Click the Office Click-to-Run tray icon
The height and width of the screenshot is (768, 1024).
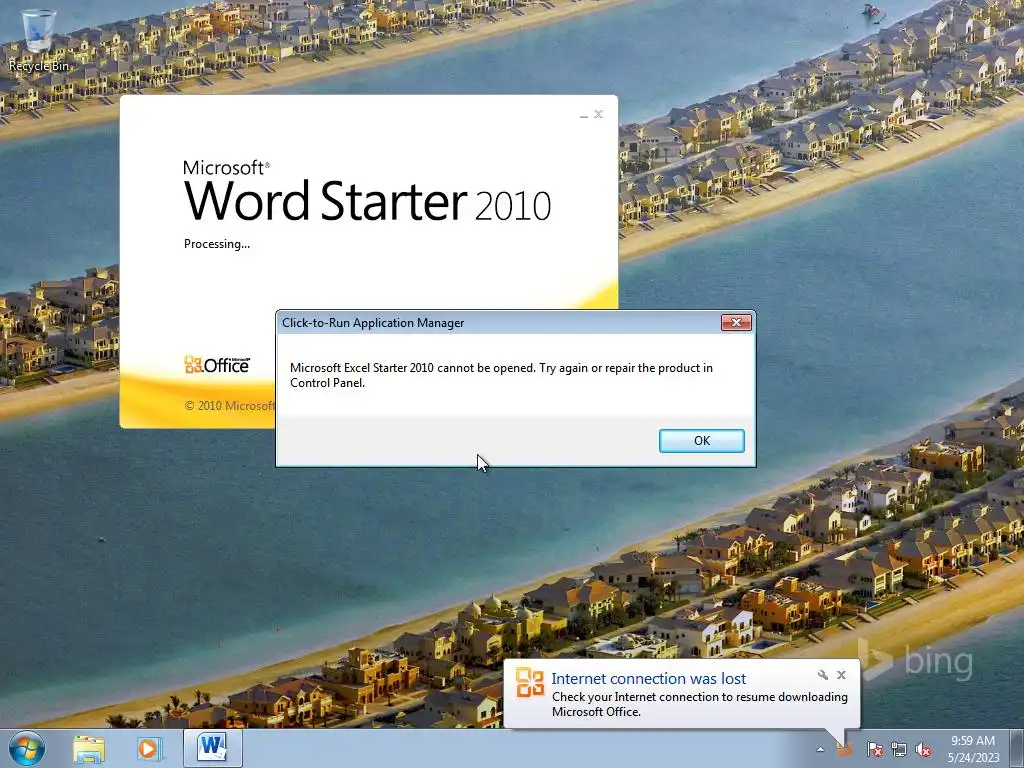pos(845,748)
